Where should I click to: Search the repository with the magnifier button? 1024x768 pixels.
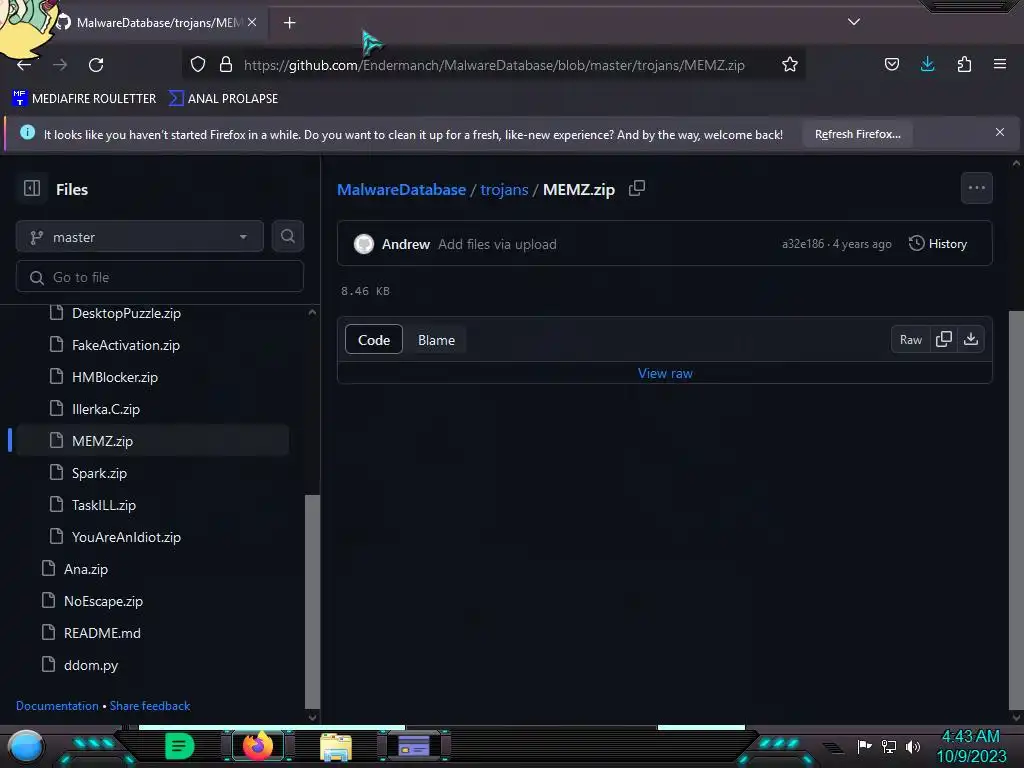[287, 236]
